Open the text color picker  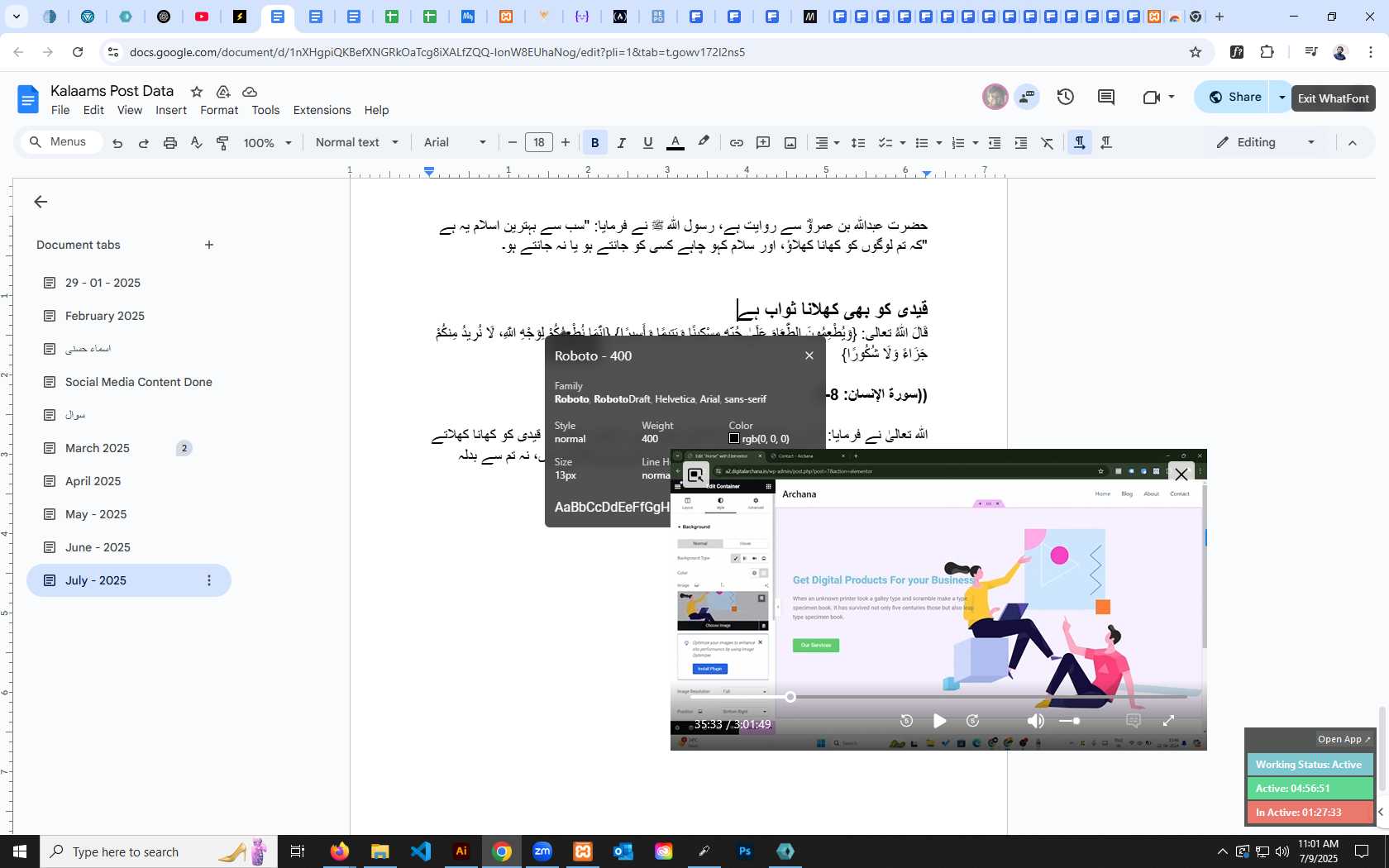coord(675,143)
